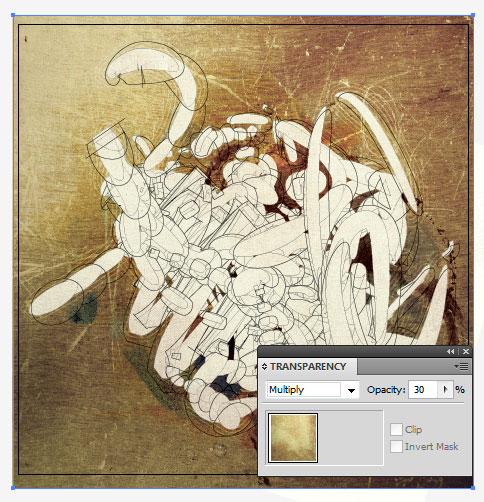Select the top-right selection handle of texture
This screenshot has width=484, height=502.
tap(473, 15)
